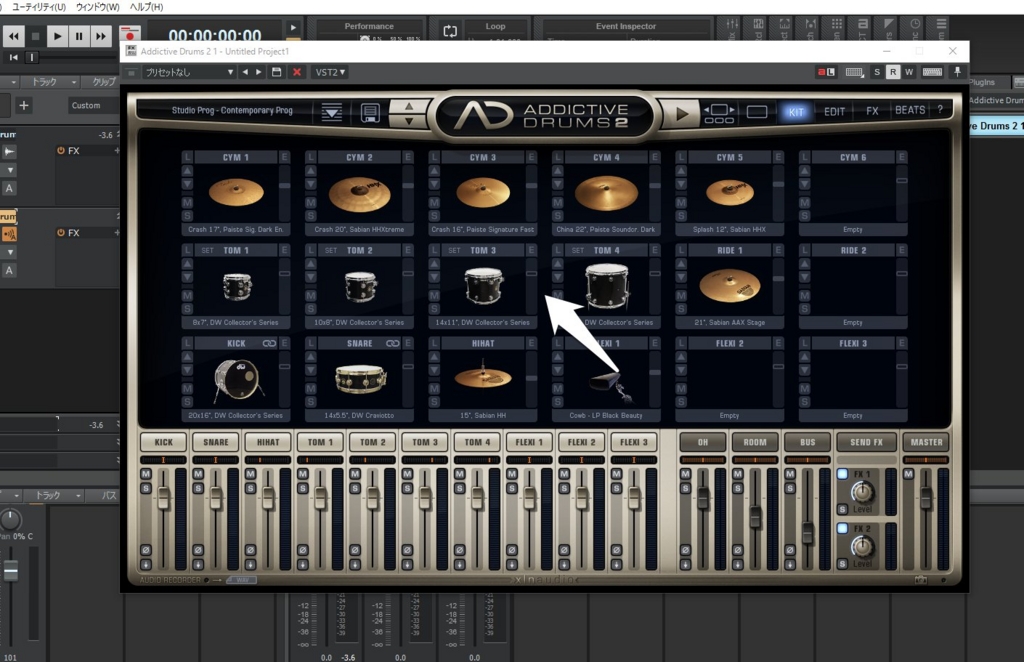
Task: Toggle the link icon on KICK slot
Action: pyautogui.click(x=269, y=343)
